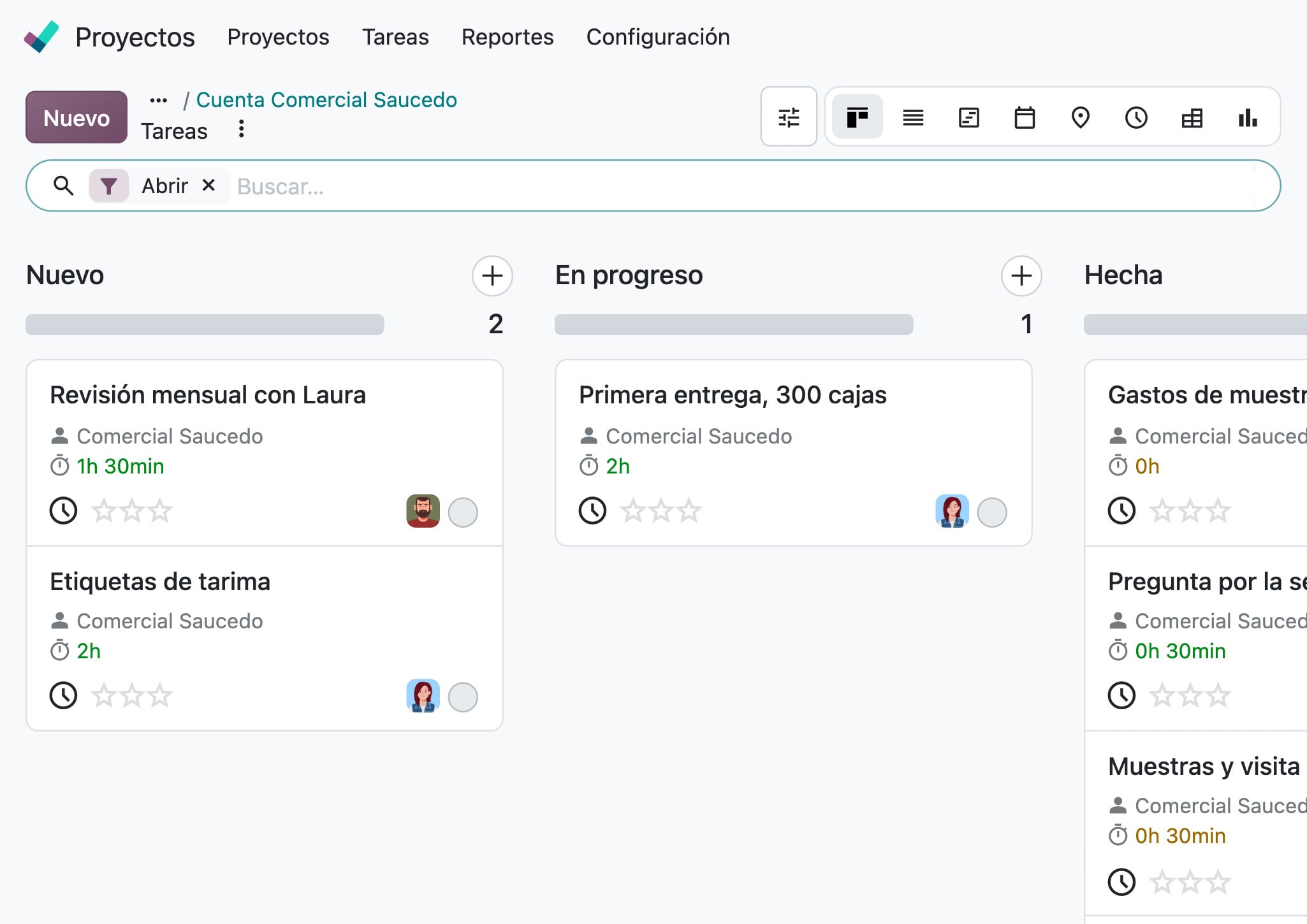Click assignee avatar on Primera entrega card
Screen dimensions: 1307x924
(952, 511)
